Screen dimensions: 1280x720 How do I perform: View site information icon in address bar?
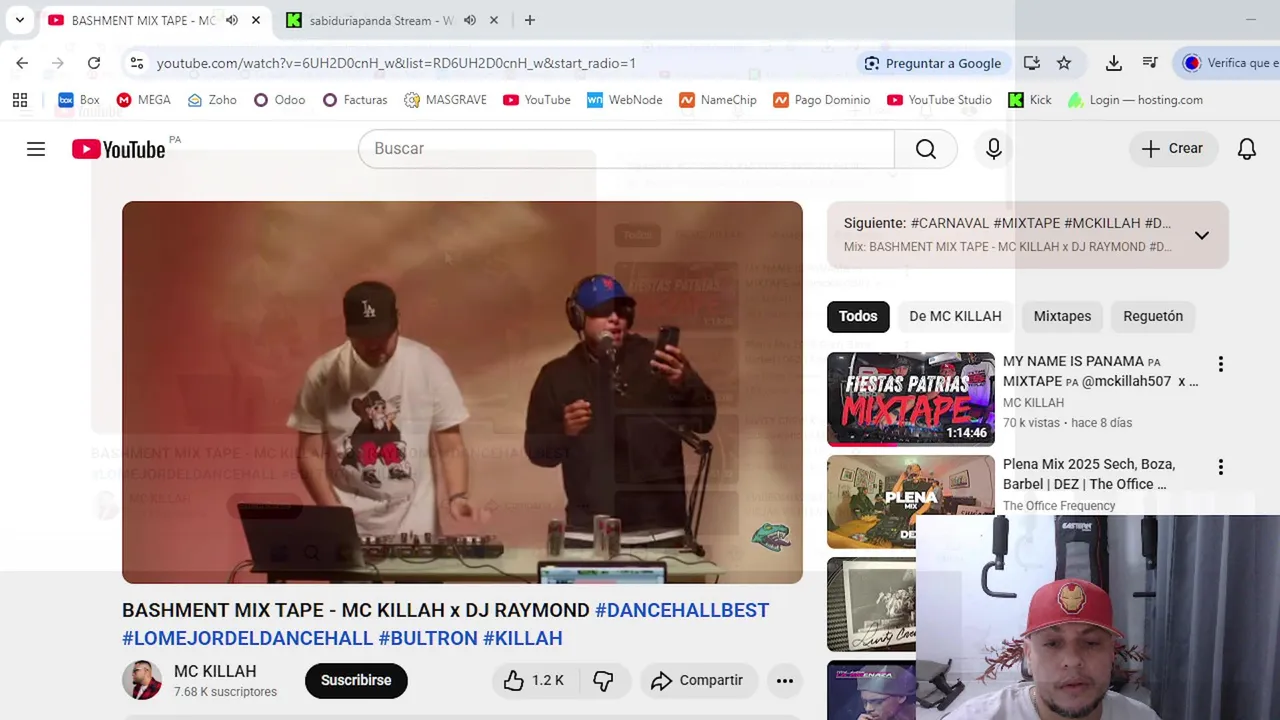137,63
